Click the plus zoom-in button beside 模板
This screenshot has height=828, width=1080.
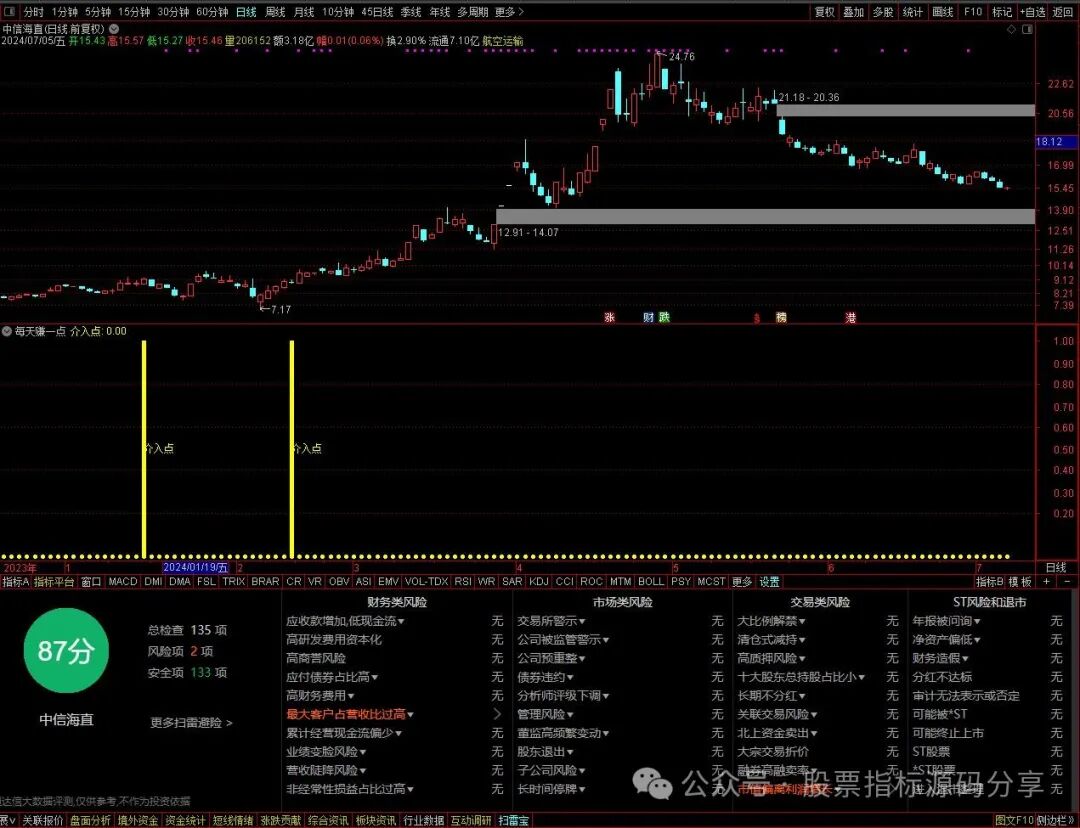(1047, 581)
